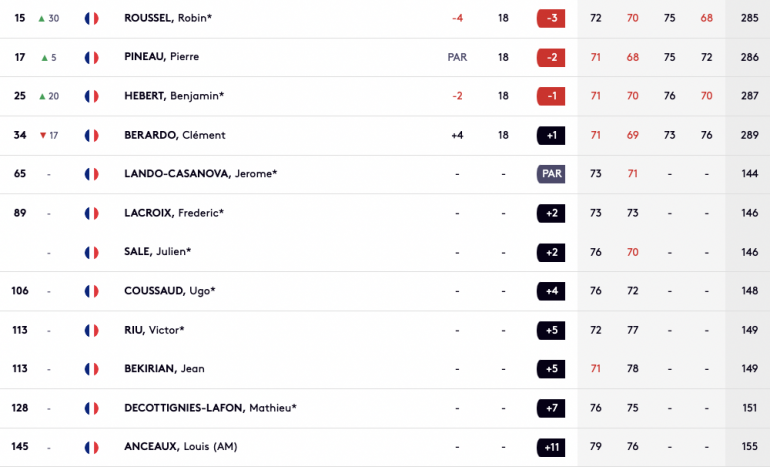Click the red down arrow in Berardo's row
This screenshot has width=770, height=467.
[43, 136]
